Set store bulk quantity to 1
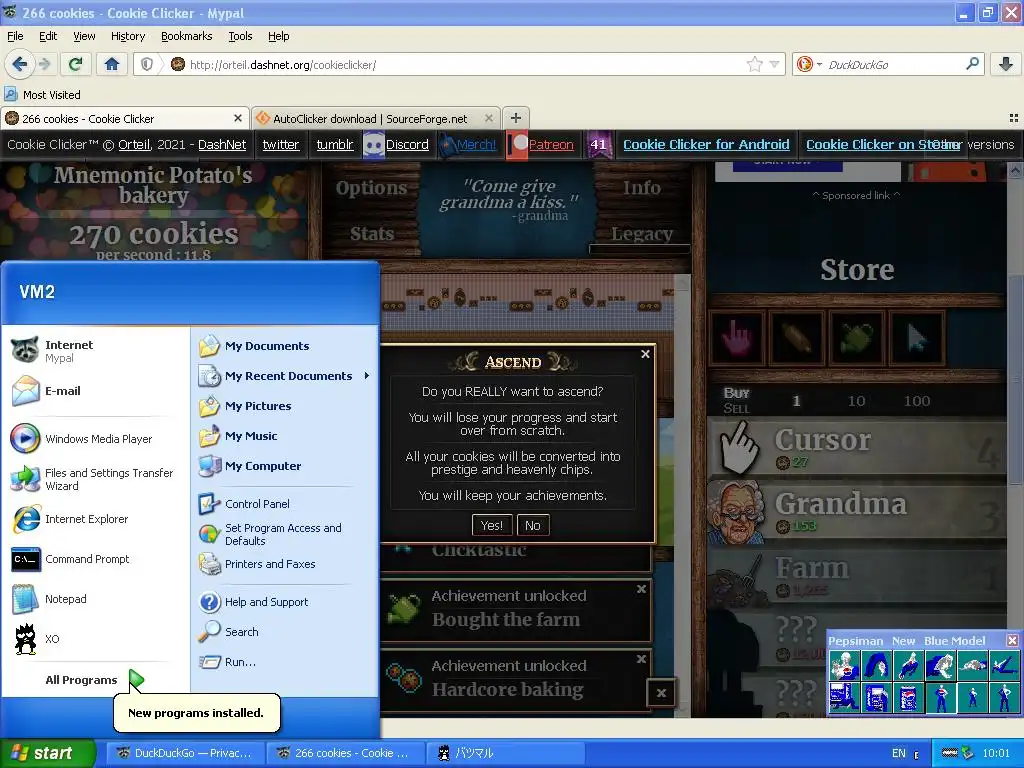Viewport: 1024px width, 768px height. click(796, 401)
